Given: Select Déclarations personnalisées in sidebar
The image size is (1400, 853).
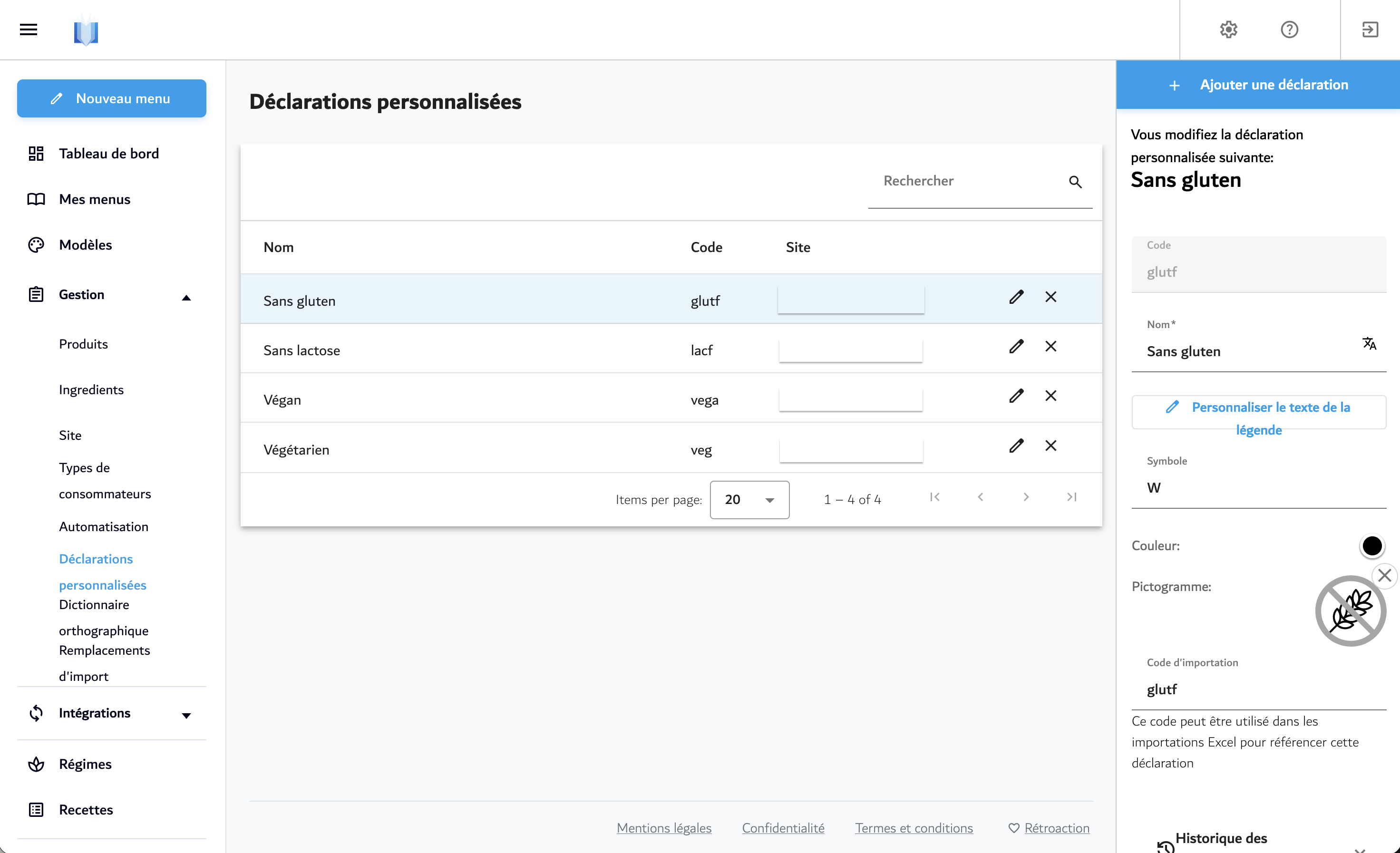Looking at the screenshot, I should 102,572.
